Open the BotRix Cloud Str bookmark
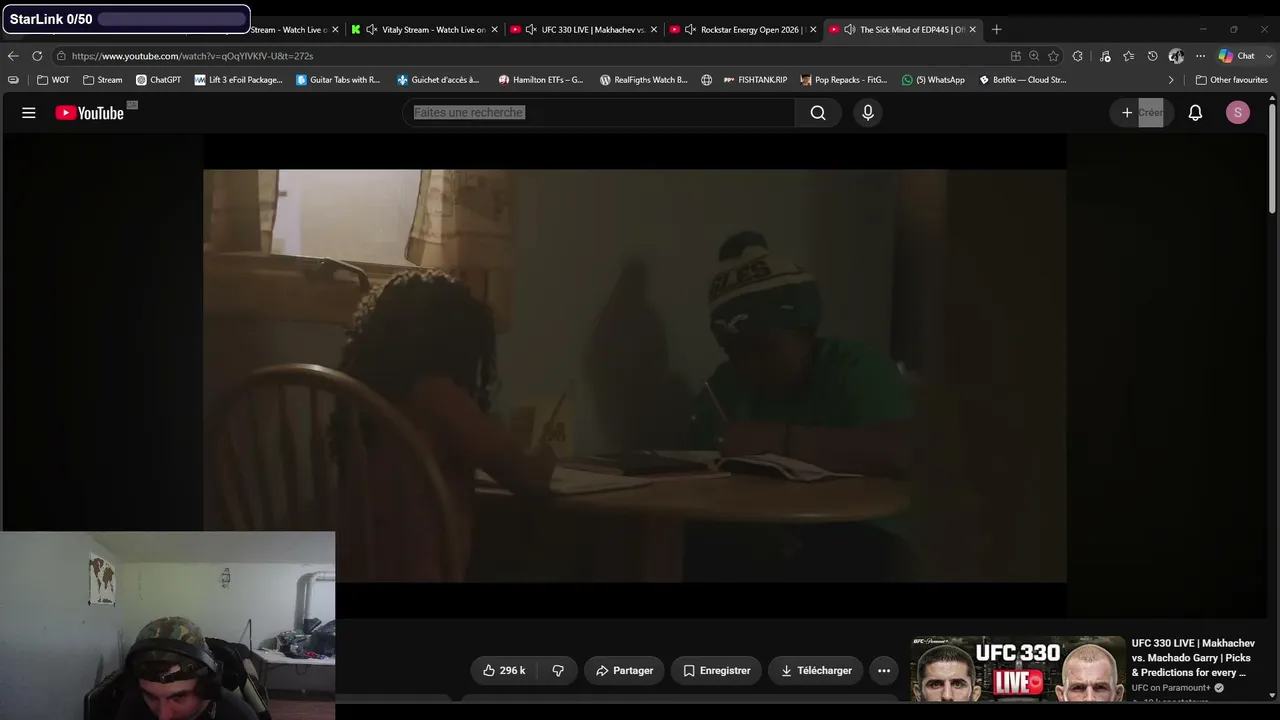Viewport: 1280px width, 720px height. [x=1023, y=80]
